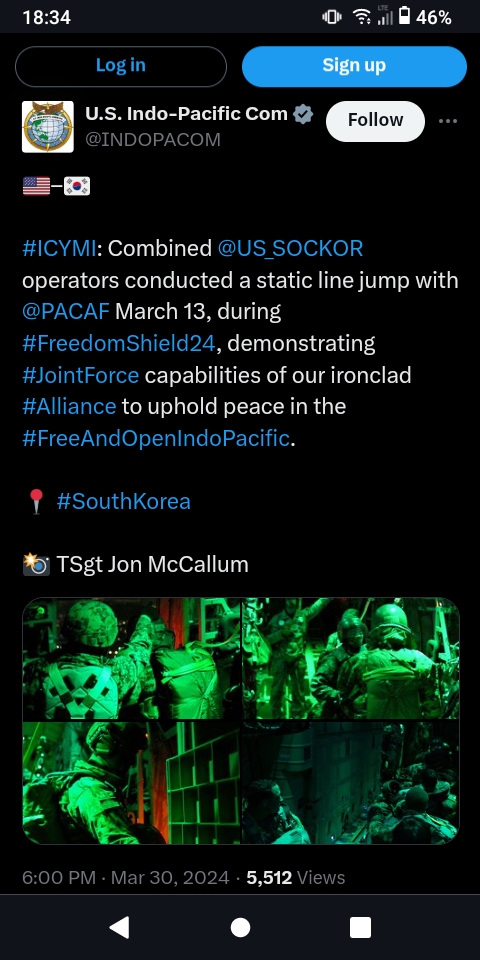Follow the INDOPACOM account
The image size is (480, 960).
pyautogui.click(x=375, y=121)
